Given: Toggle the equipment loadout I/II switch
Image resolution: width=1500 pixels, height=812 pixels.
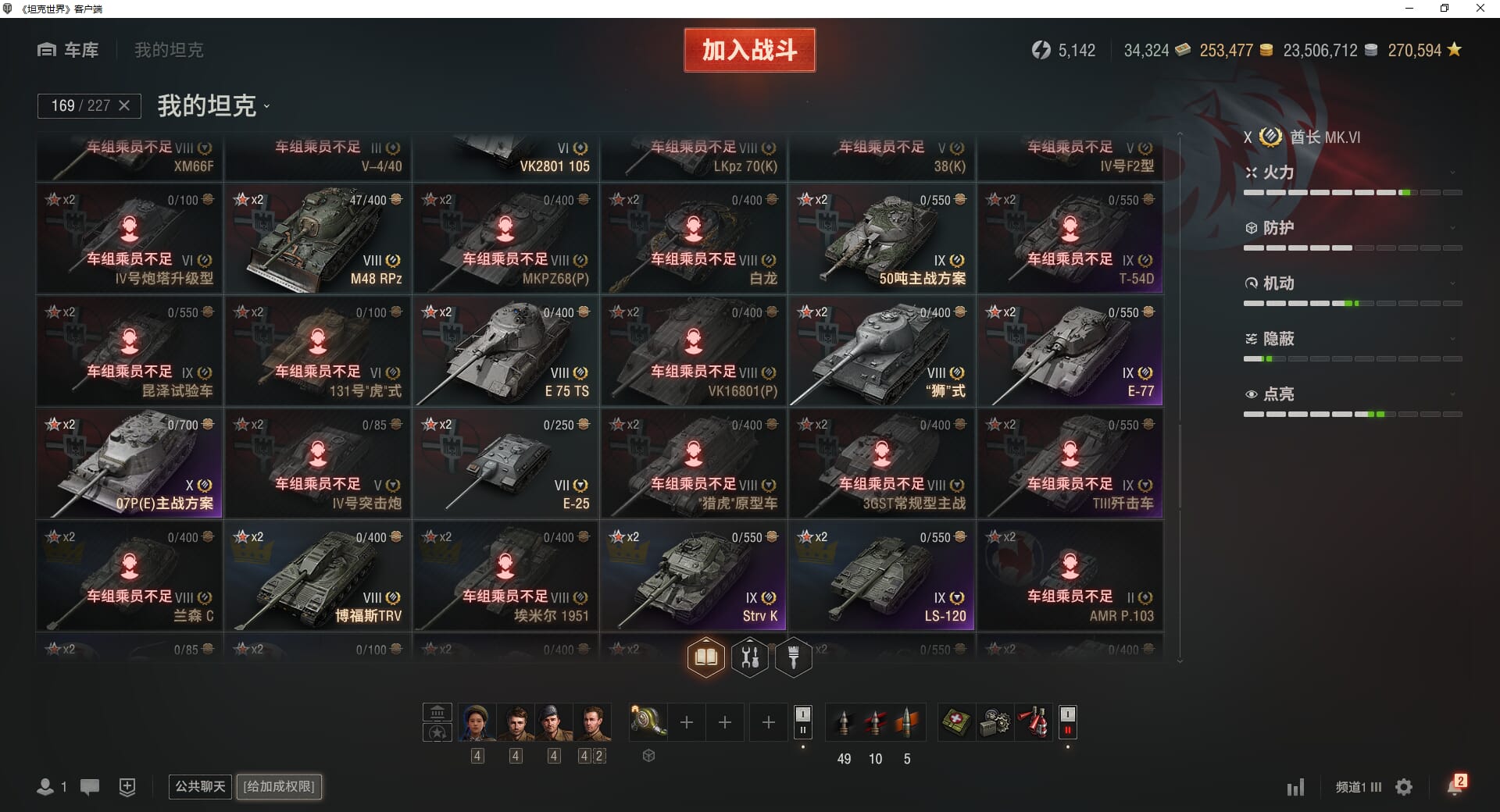Looking at the screenshot, I should (802, 722).
